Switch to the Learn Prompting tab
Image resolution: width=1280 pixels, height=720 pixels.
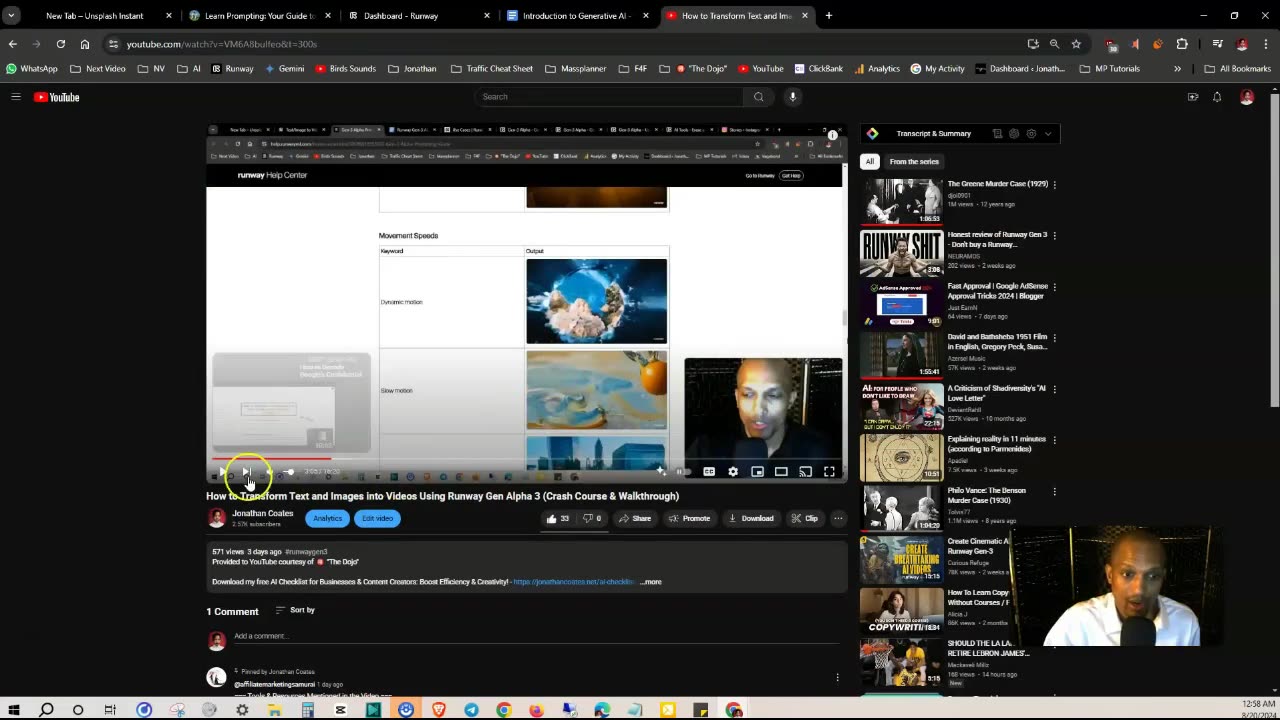(x=260, y=16)
